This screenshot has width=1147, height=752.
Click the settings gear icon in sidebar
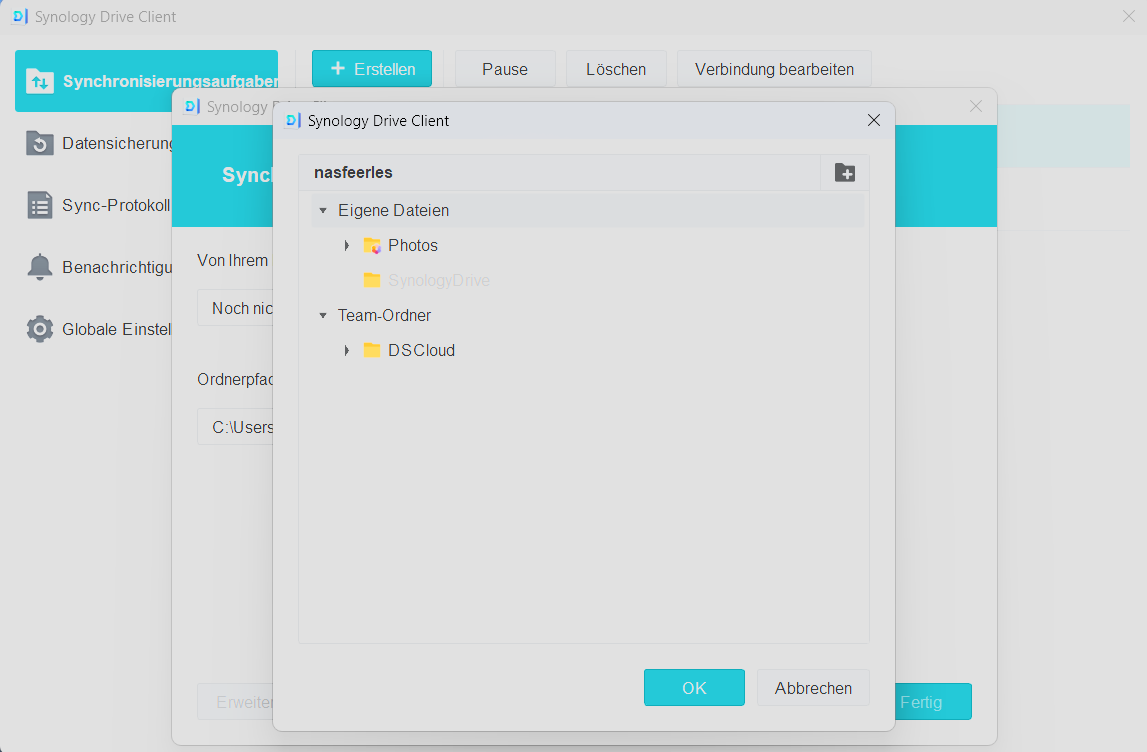[x=40, y=329]
